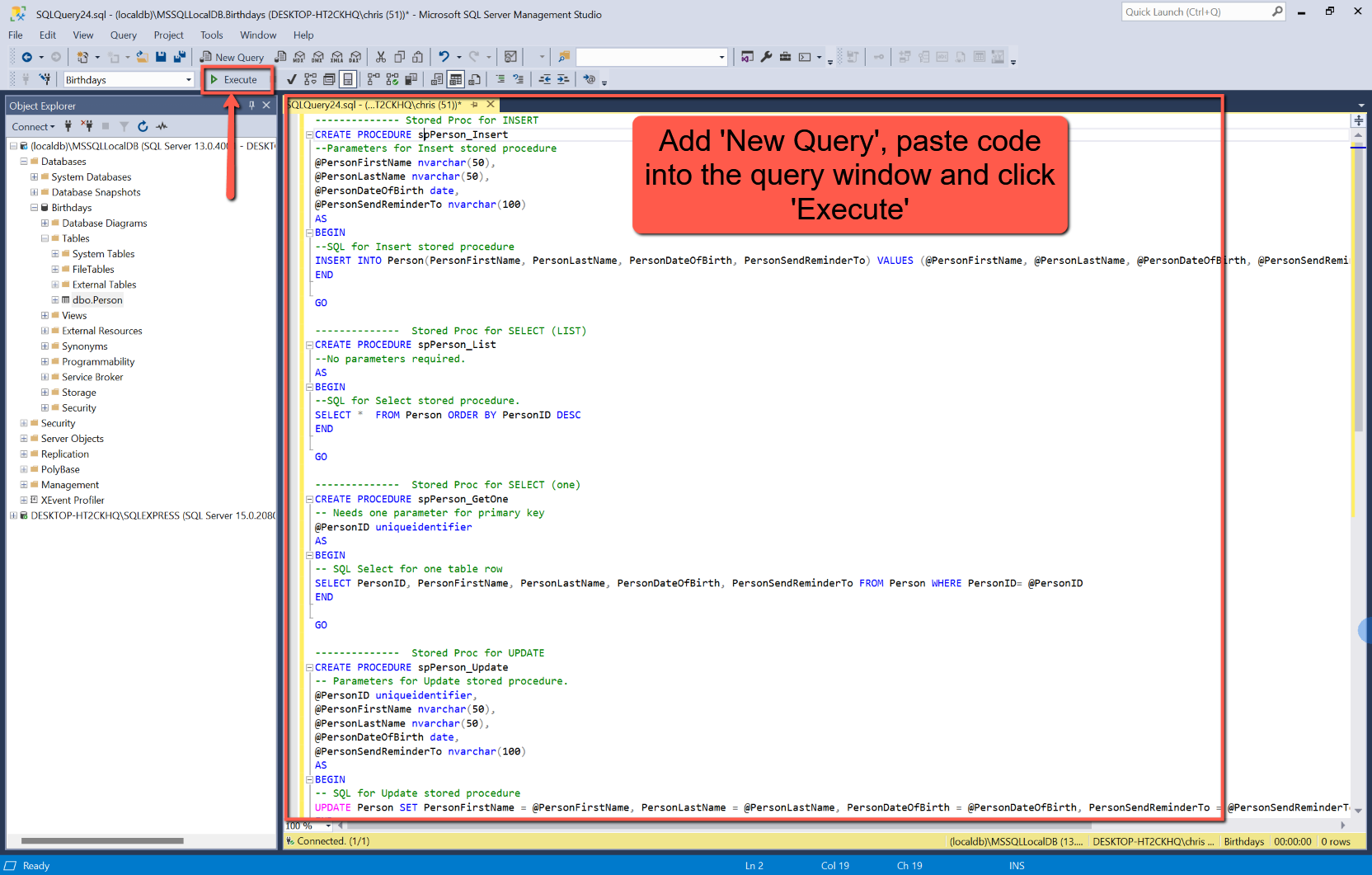The width and height of the screenshot is (1372, 875).
Task: Expand the dbo.Person table node
Action: click(55, 300)
